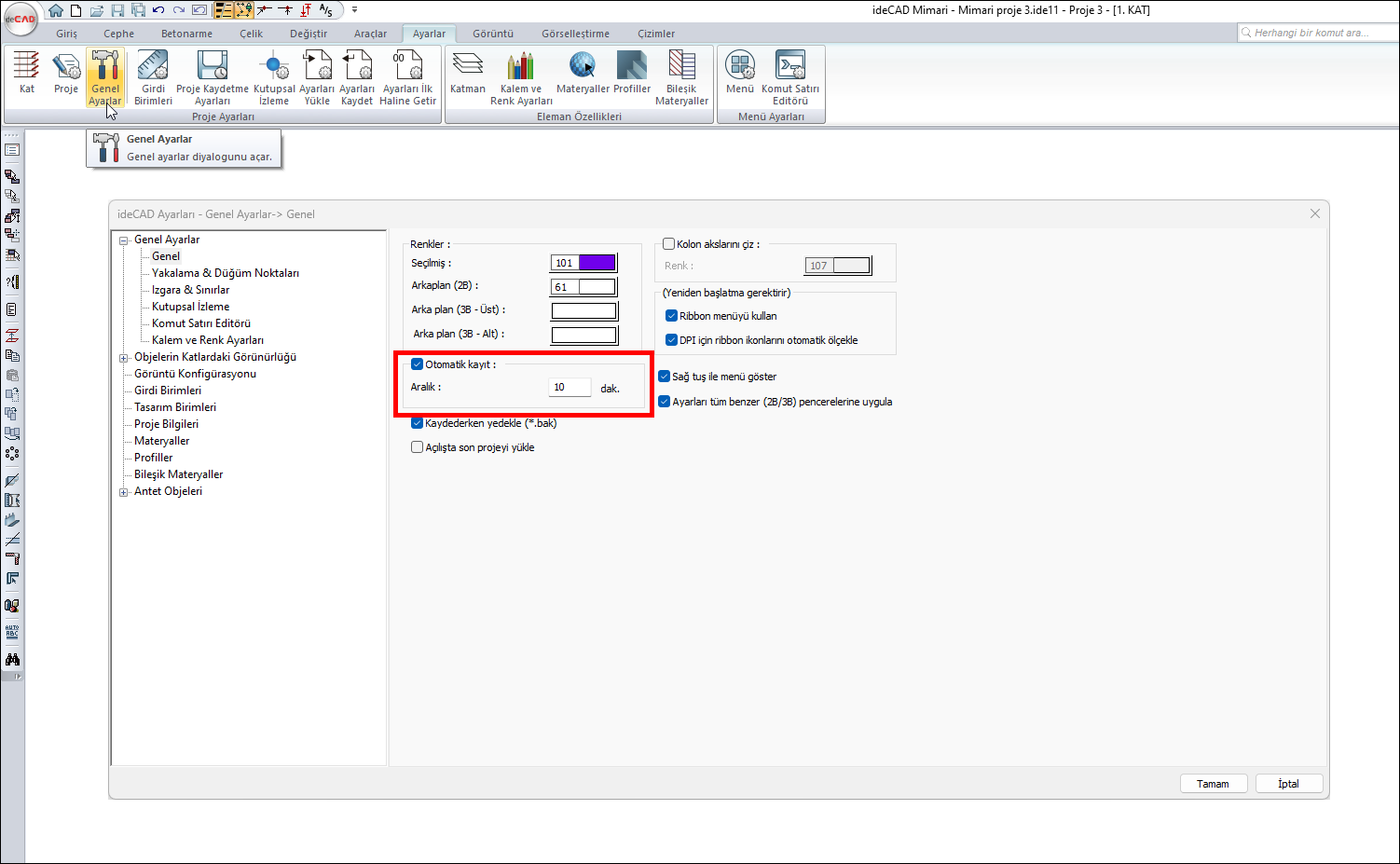Open the Görselleştirme tab

pos(575,34)
